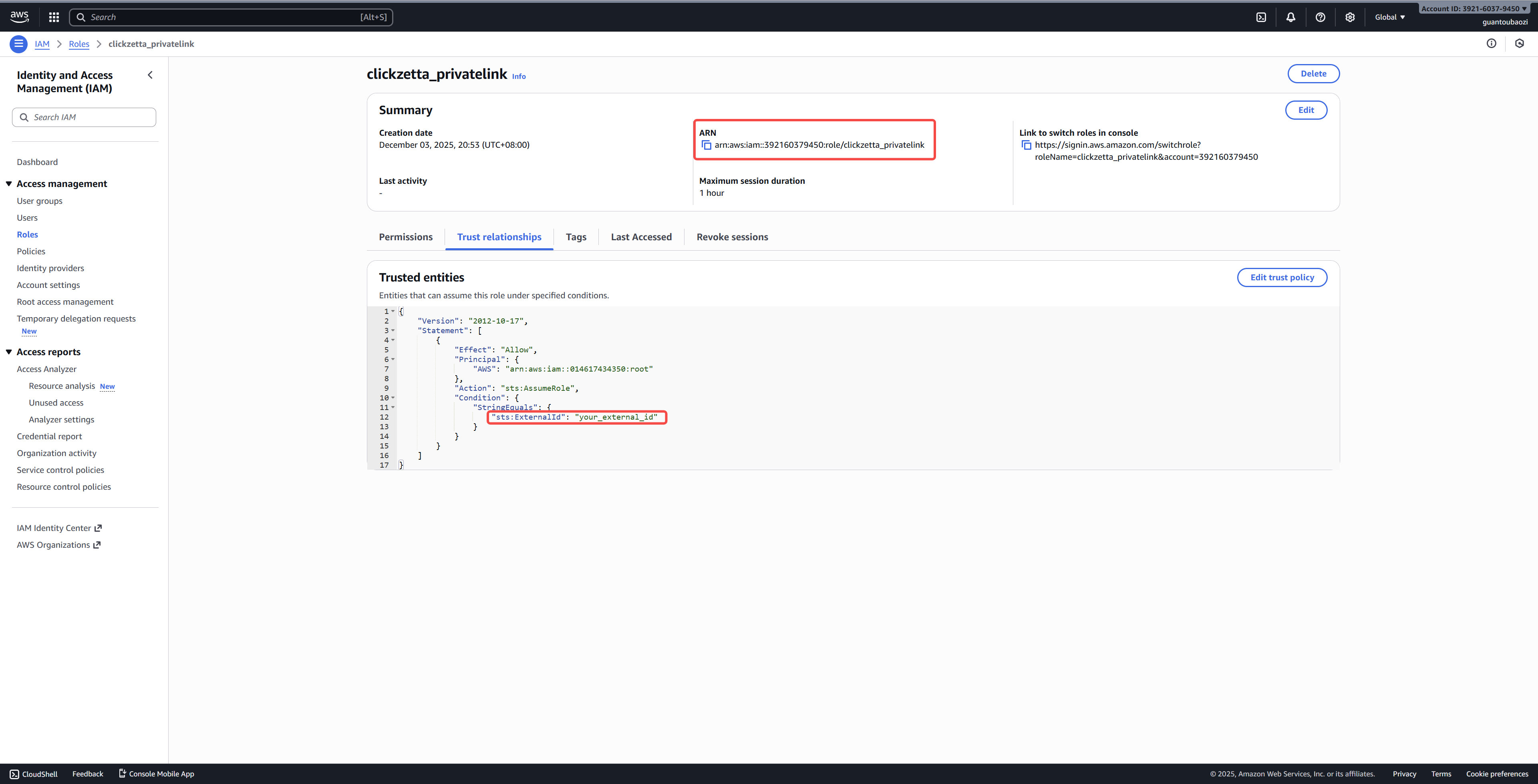Image resolution: width=1538 pixels, height=784 pixels.
Task: Open the settings gear icon
Action: [1350, 17]
